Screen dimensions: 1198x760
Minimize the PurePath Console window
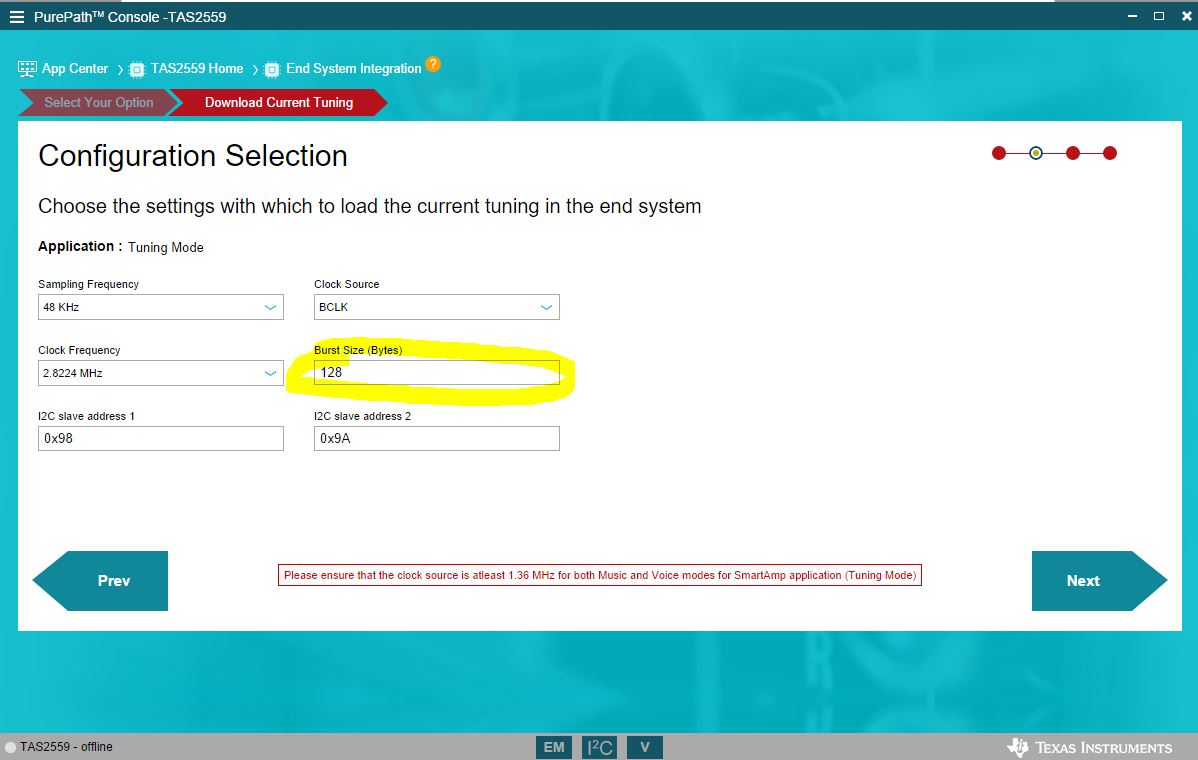pyautogui.click(x=1132, y=16)
